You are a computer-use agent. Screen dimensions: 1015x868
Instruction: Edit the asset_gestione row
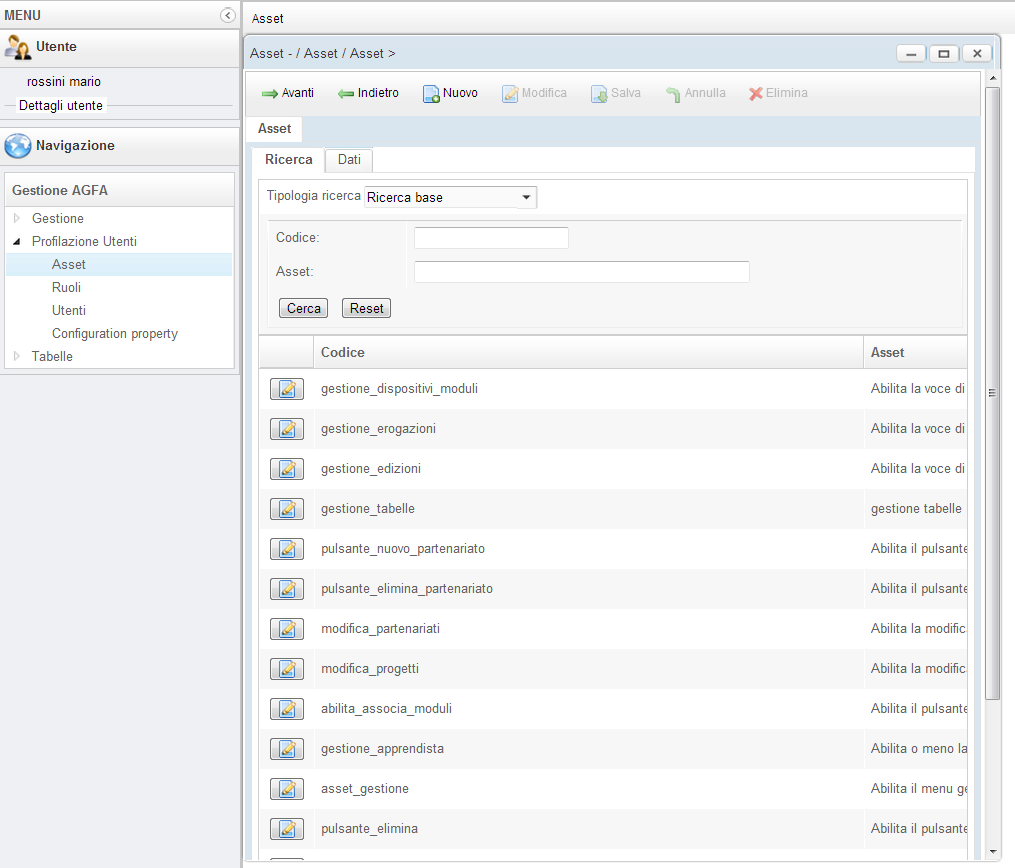[x=287, y=789]
